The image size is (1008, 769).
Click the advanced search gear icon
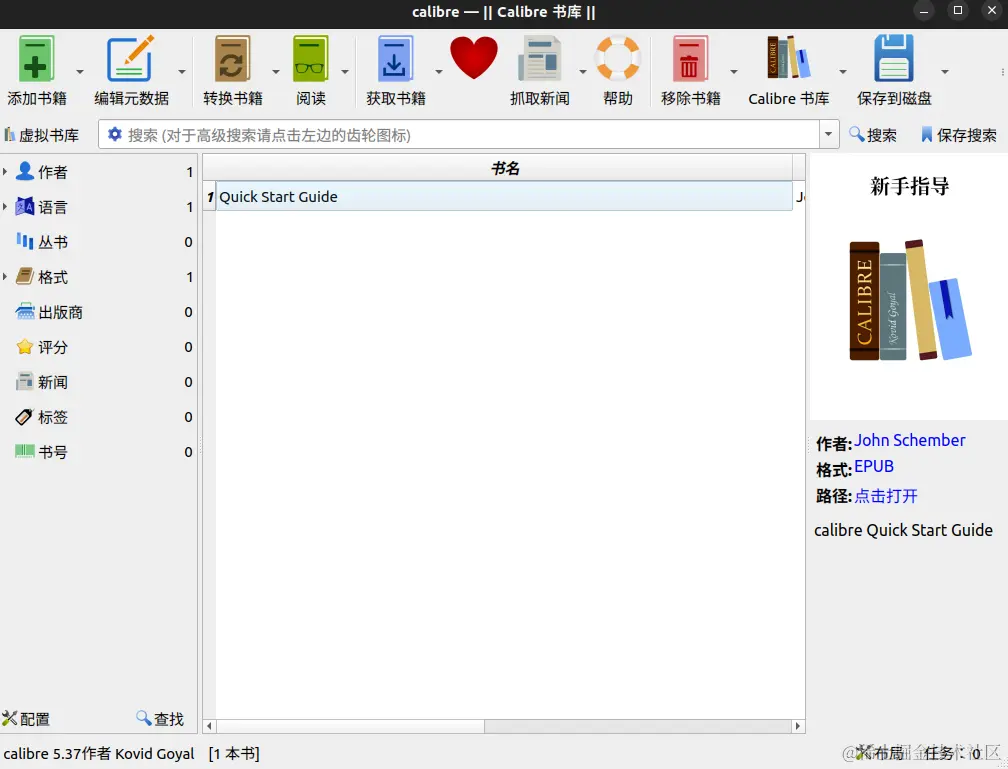(x=114, y=134)
